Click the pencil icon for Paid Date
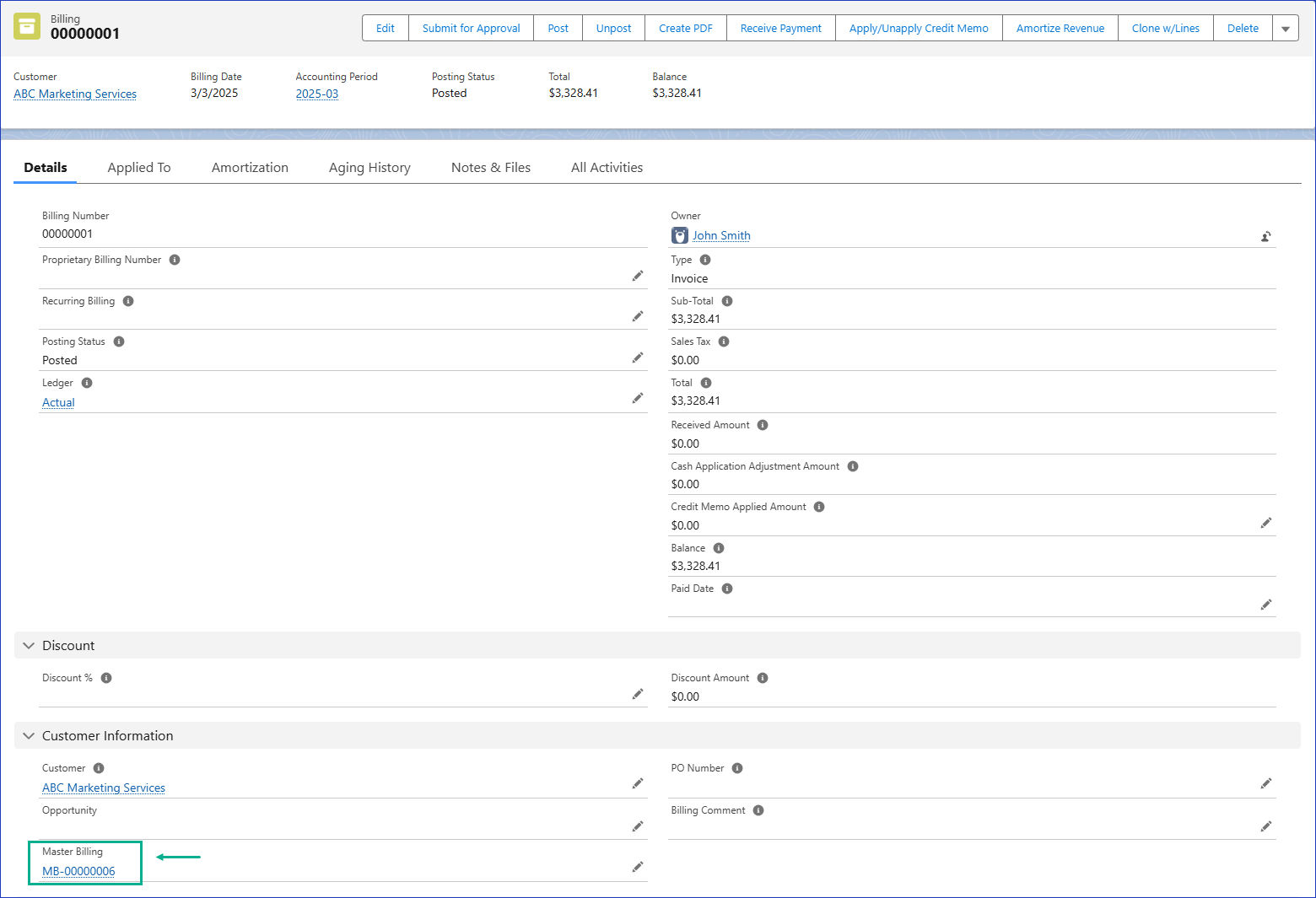The height and width of the screenshot is (898, 1316). [x=1265, y=605]
